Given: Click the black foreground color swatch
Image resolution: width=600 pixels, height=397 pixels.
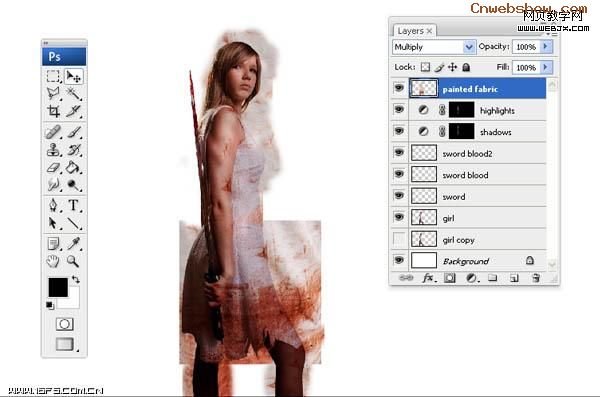Looking at the screenshot, I should click(x=58, y=287).
